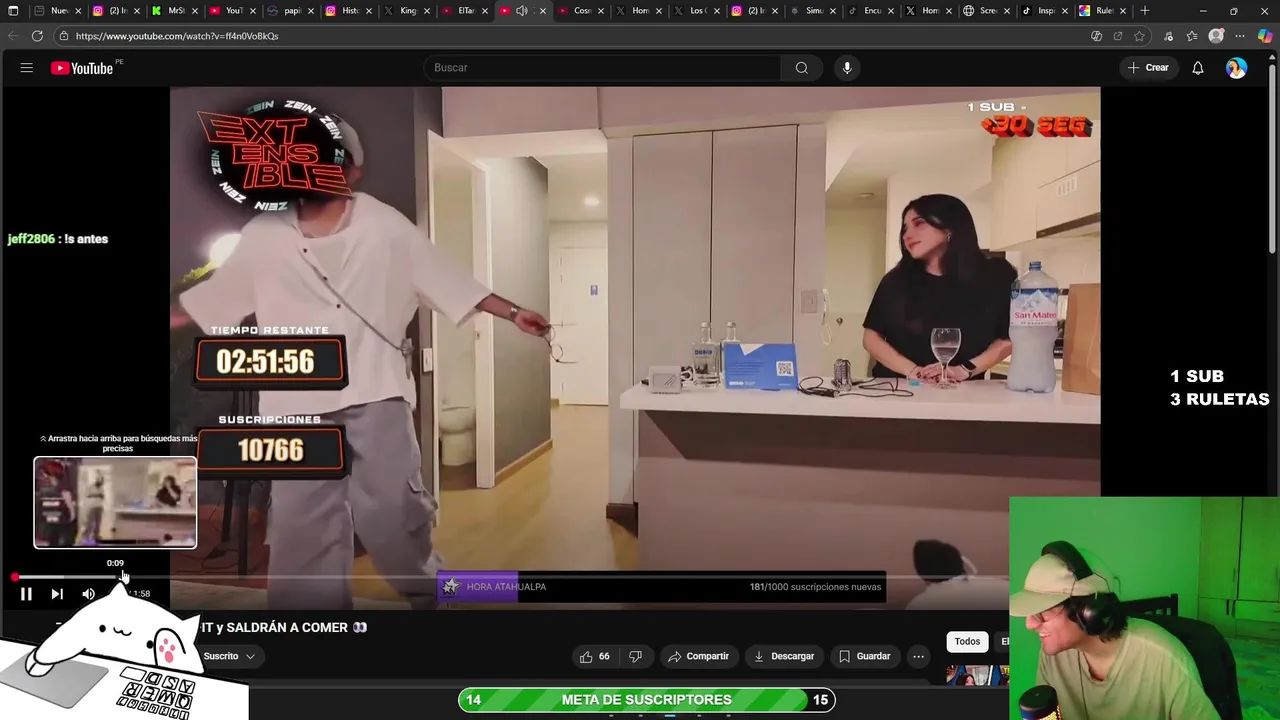
Task: View site information lock icon
Action: [64, 36]
